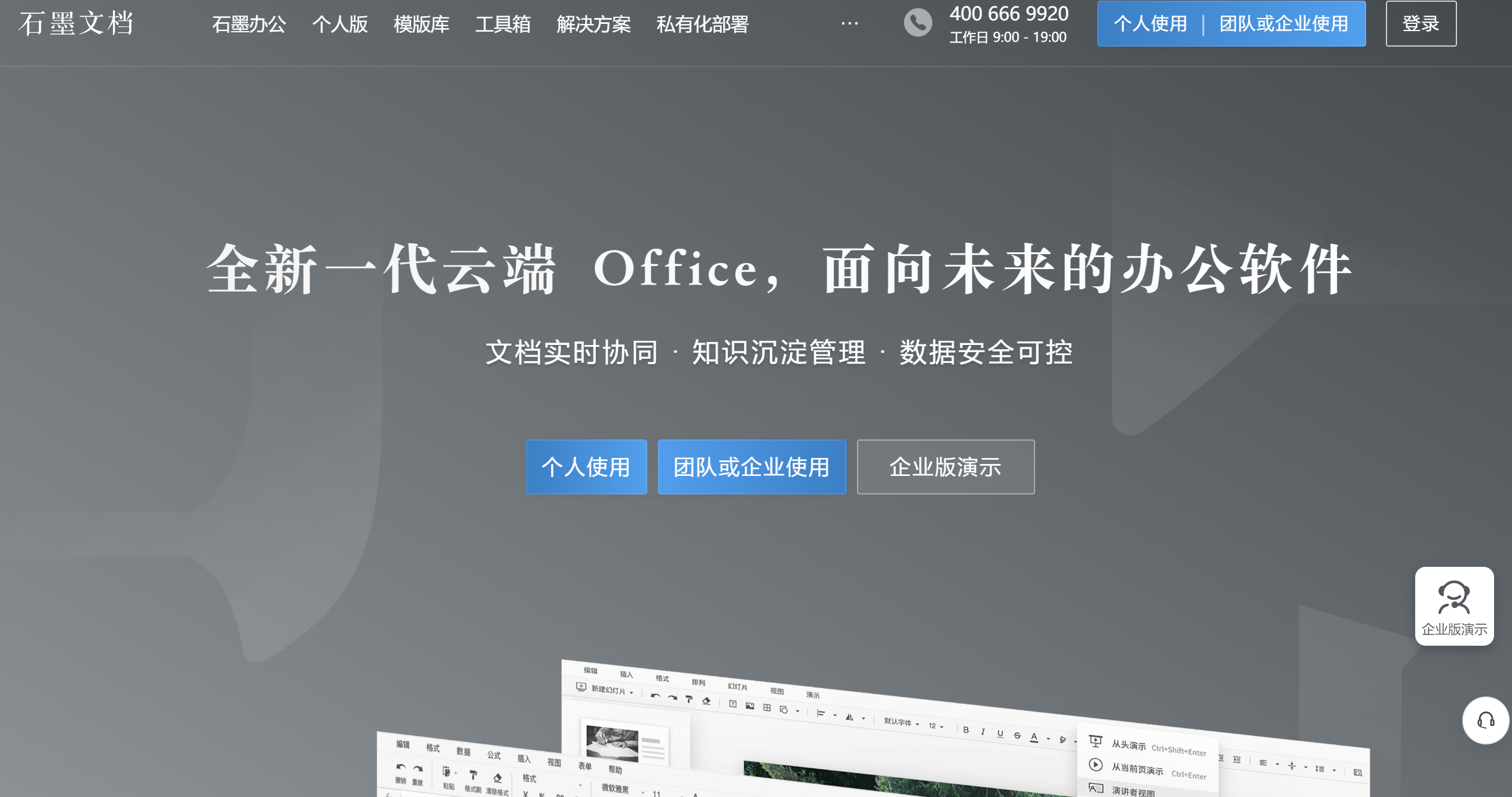Click 工作日 9:00 - 19:00 hours text
Image resolution: width=1512 pixels, height=797 pixels.
(1008, 38)
